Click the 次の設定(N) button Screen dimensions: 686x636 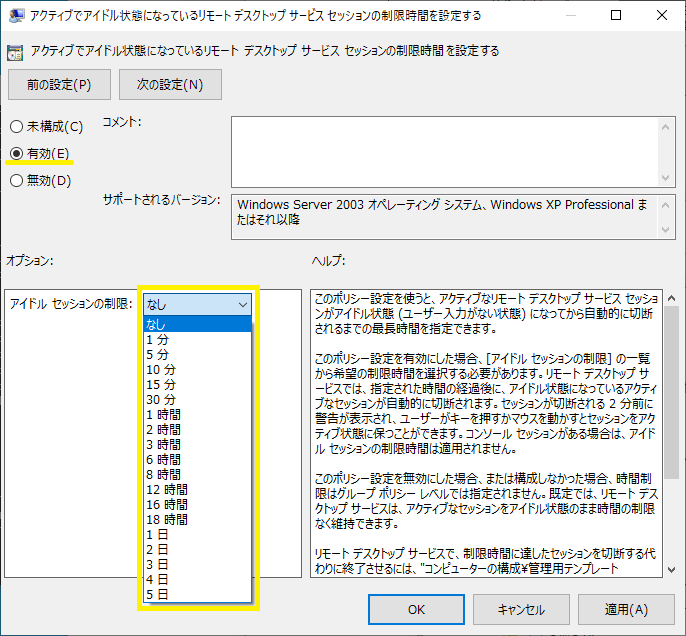coord(170,84)
